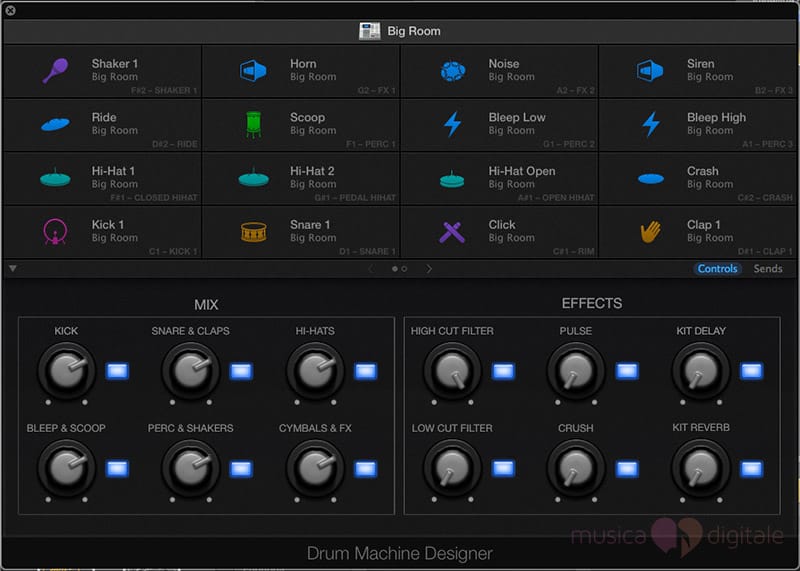Select the Click crossed-sticks icon
This screenshot has width=800, height=571.
(452, 232)
